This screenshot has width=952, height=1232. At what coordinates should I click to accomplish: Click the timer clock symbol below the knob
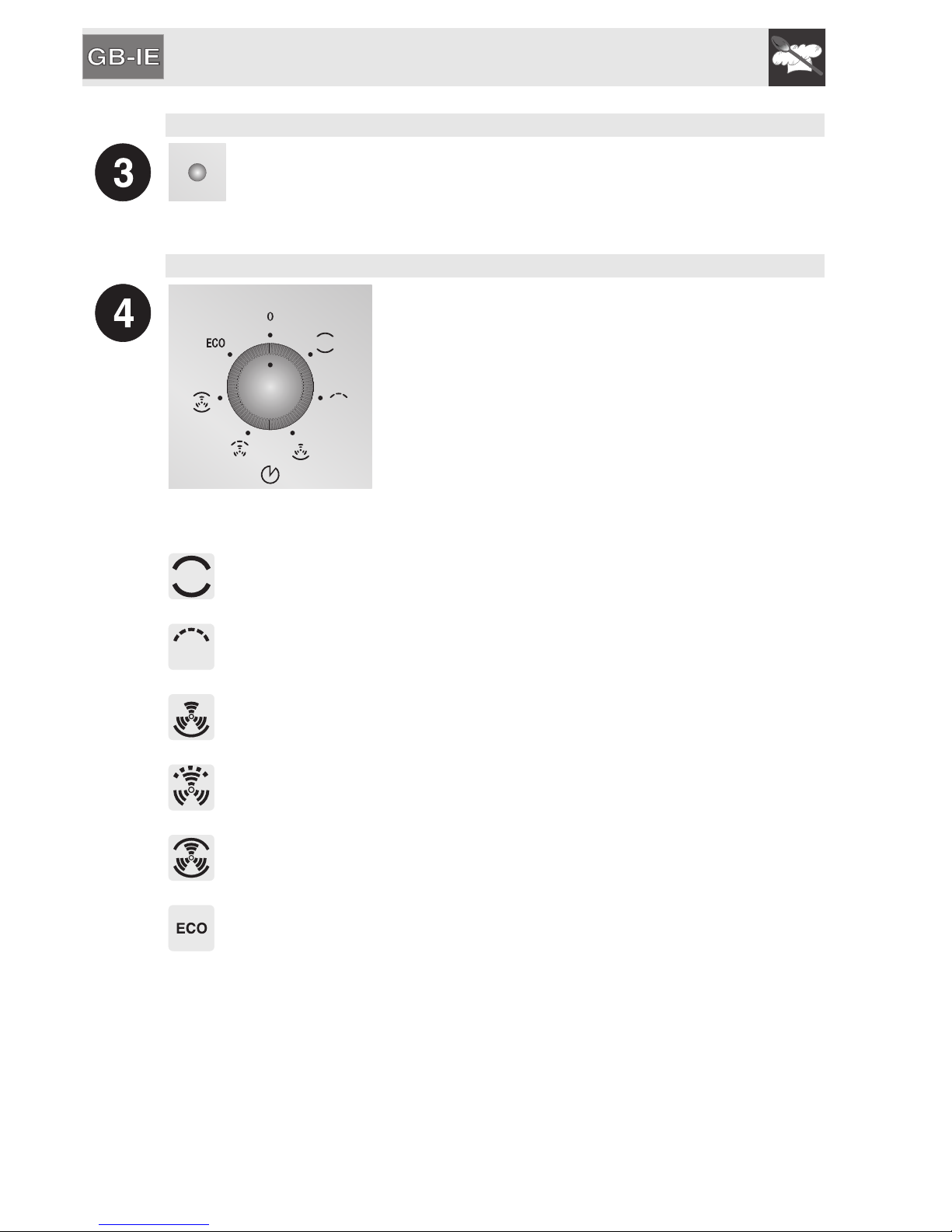[270, 475]
